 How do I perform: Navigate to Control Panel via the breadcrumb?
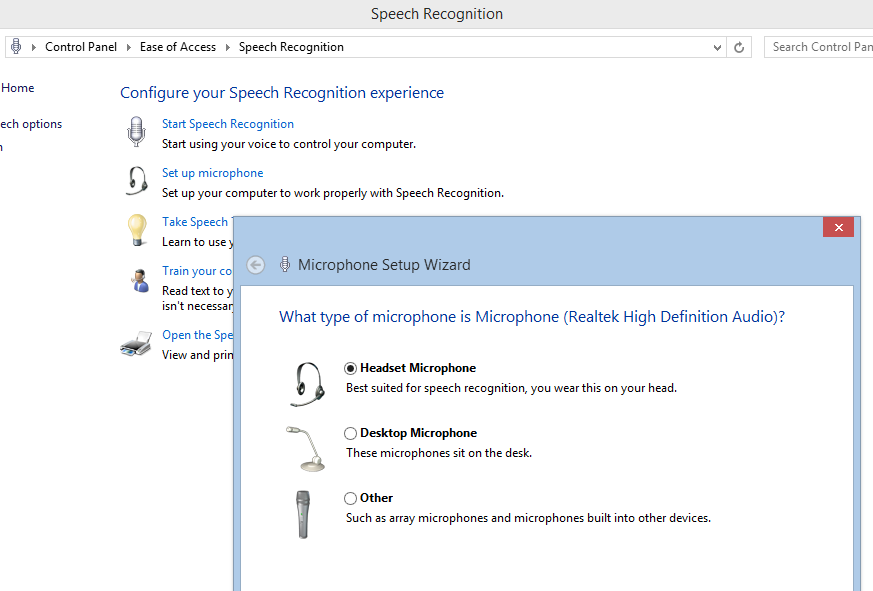pos(81,46)
